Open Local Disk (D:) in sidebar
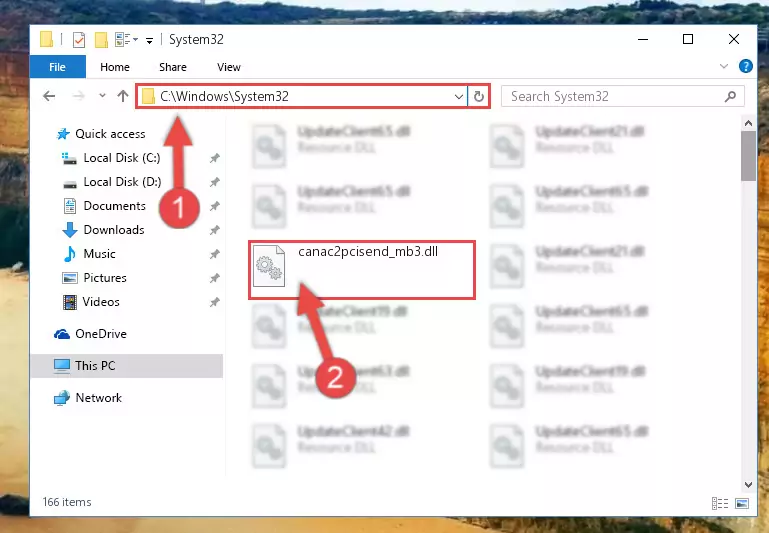Screen dimensions: 769x533 122,182
